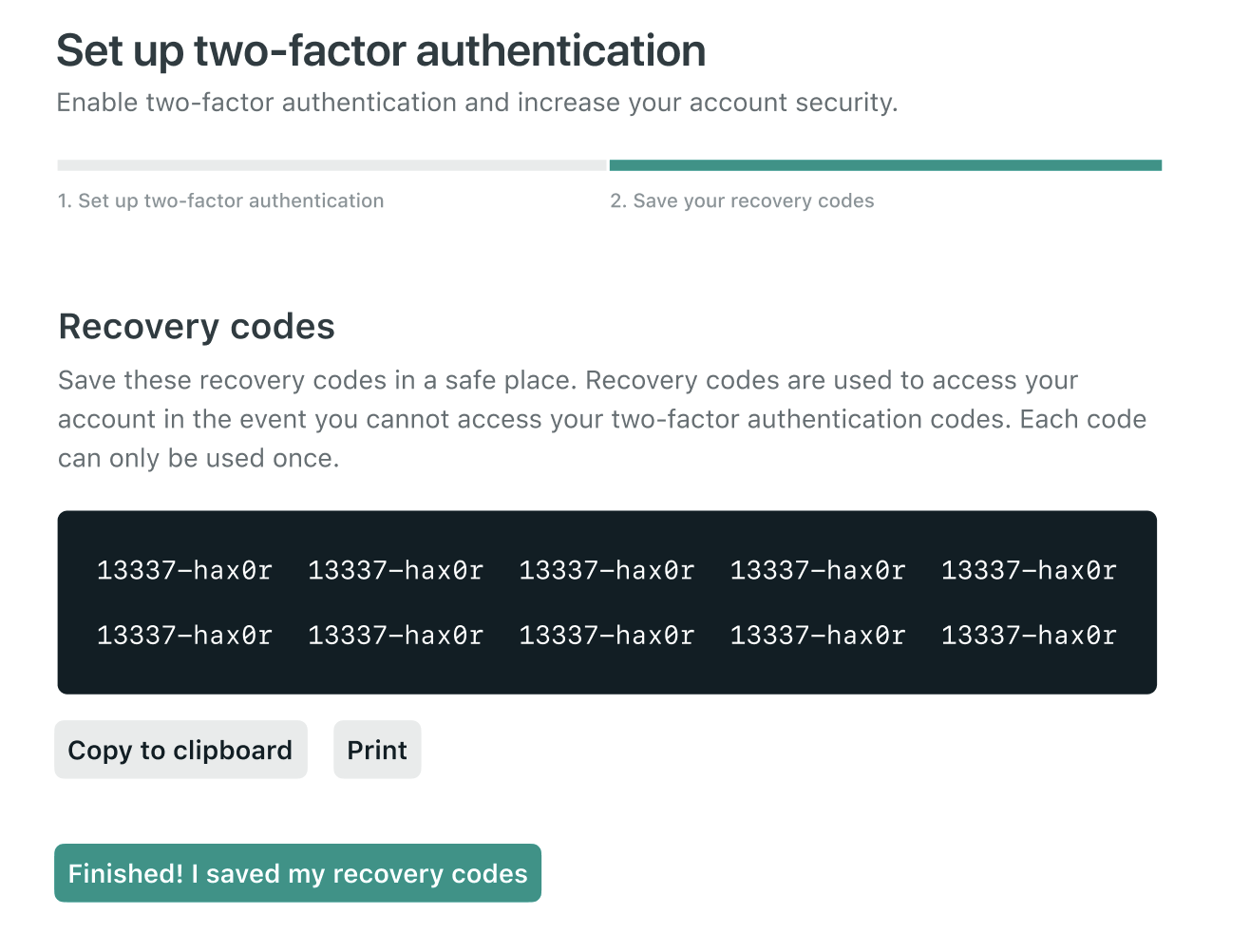Select step '1. Set up two-factor authentication'
Screen dimensions: 1250x952
pyautogui.click(x=220, y=200)
